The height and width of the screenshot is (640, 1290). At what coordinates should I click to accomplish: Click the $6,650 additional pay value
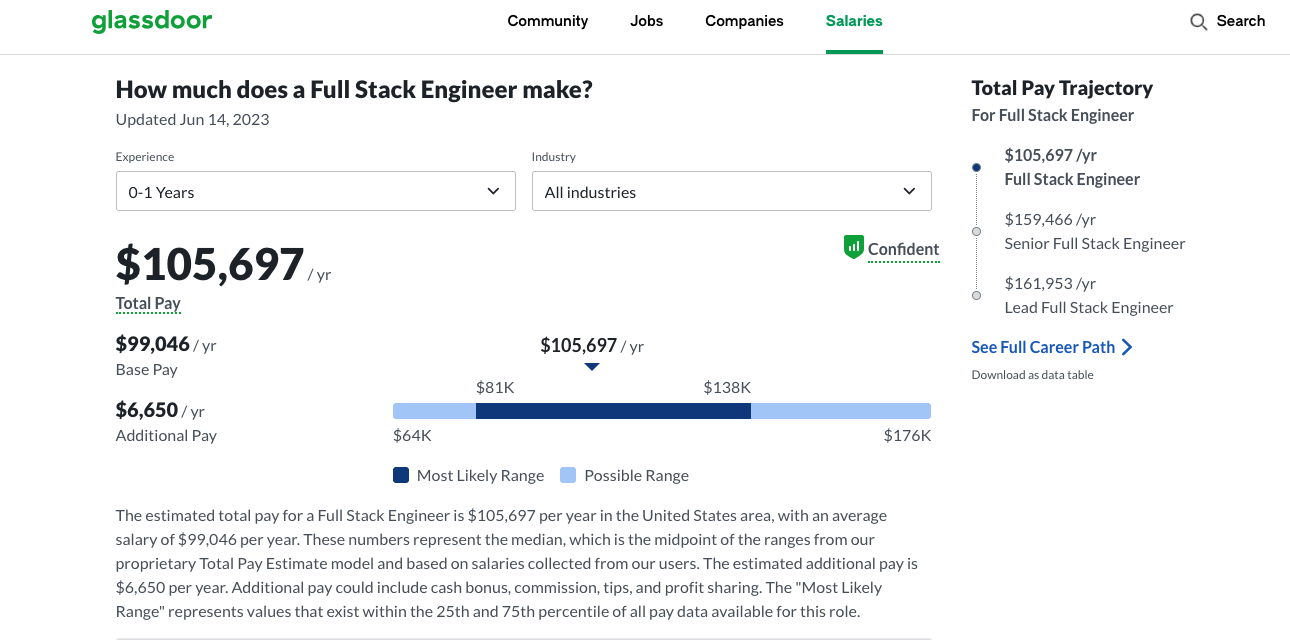click(x=147, y=410)
